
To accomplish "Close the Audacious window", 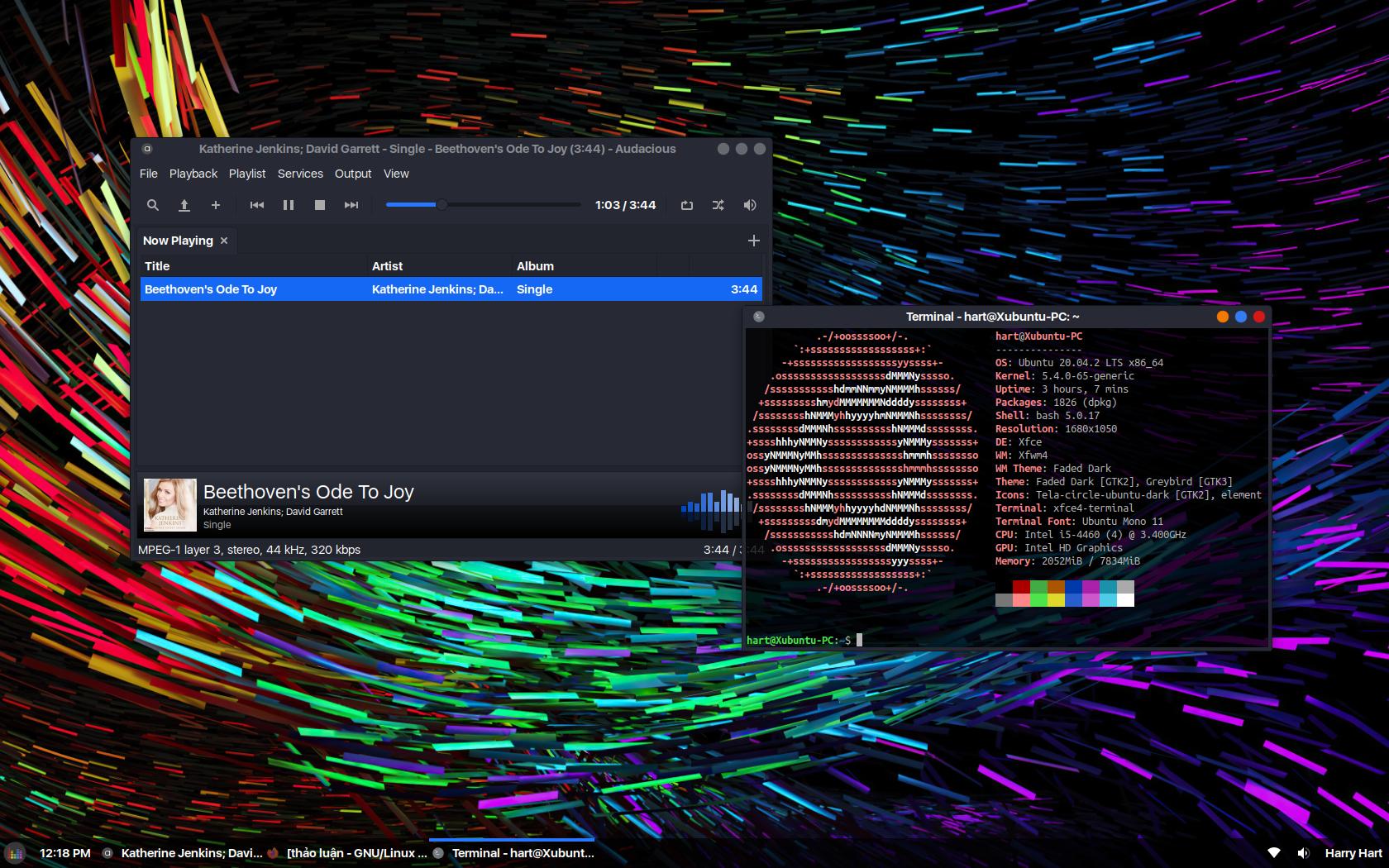I will (x=760, y=149).
